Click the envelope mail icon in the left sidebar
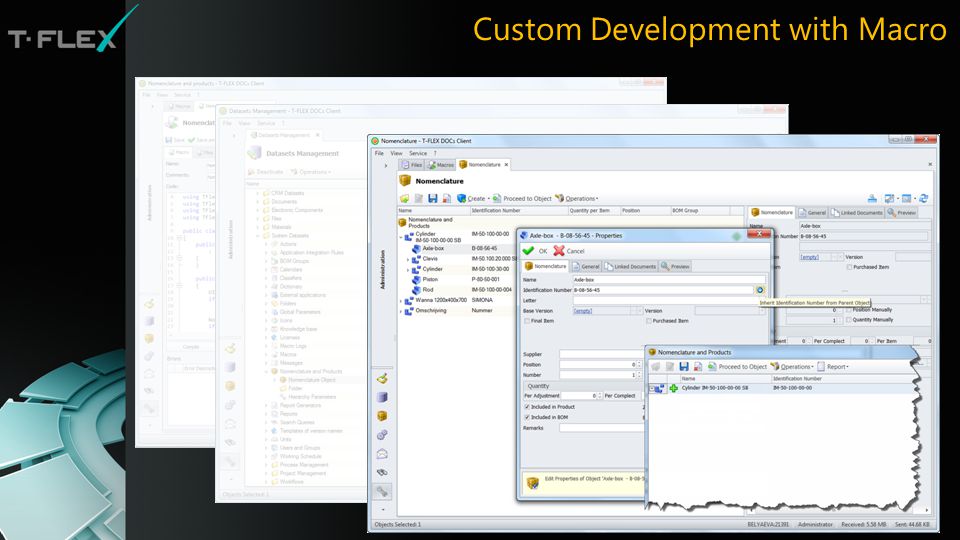The width and height of the screenshot is (960, 540). (x=382, y=454)
